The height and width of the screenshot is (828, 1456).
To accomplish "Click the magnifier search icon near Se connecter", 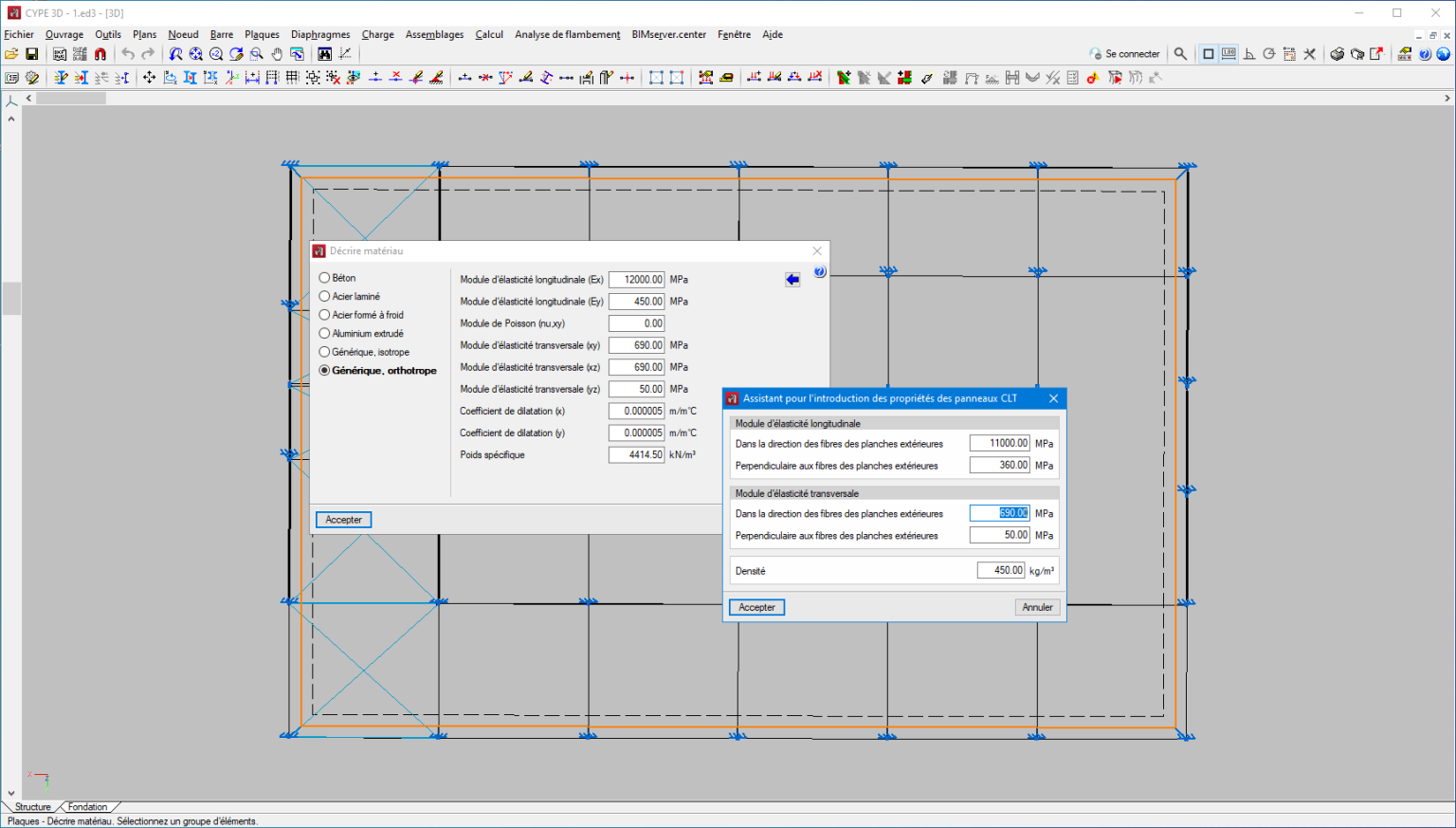I will tap(1180, 54).
